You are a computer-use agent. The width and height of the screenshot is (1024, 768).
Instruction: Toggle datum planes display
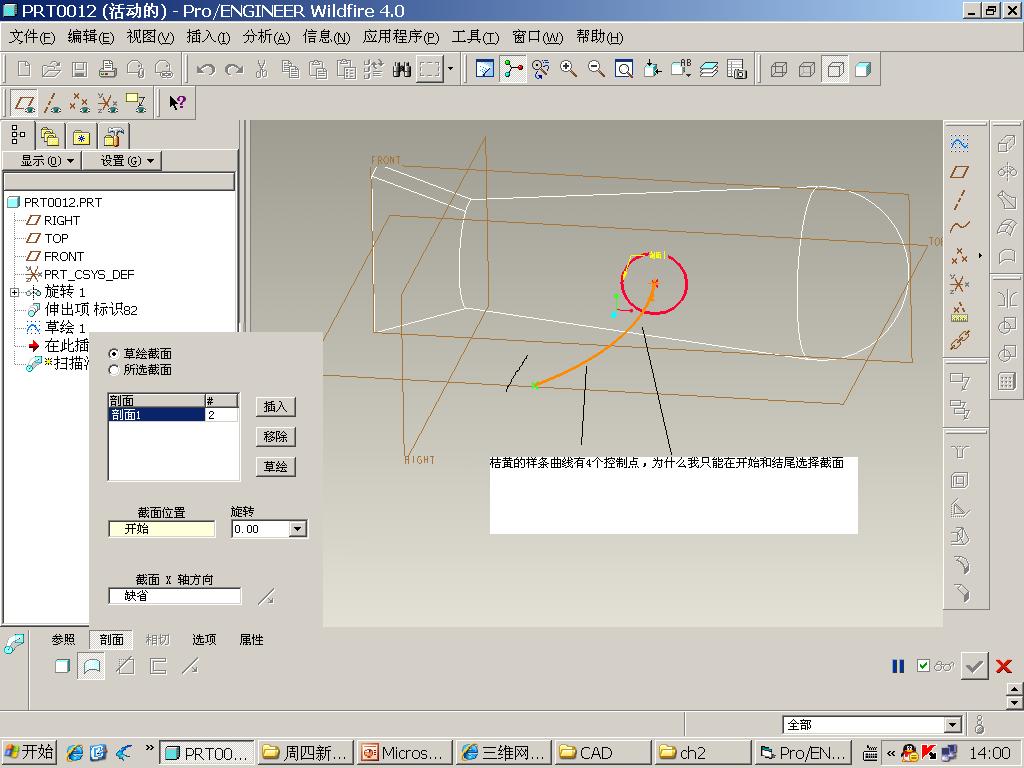click(25, 103)
